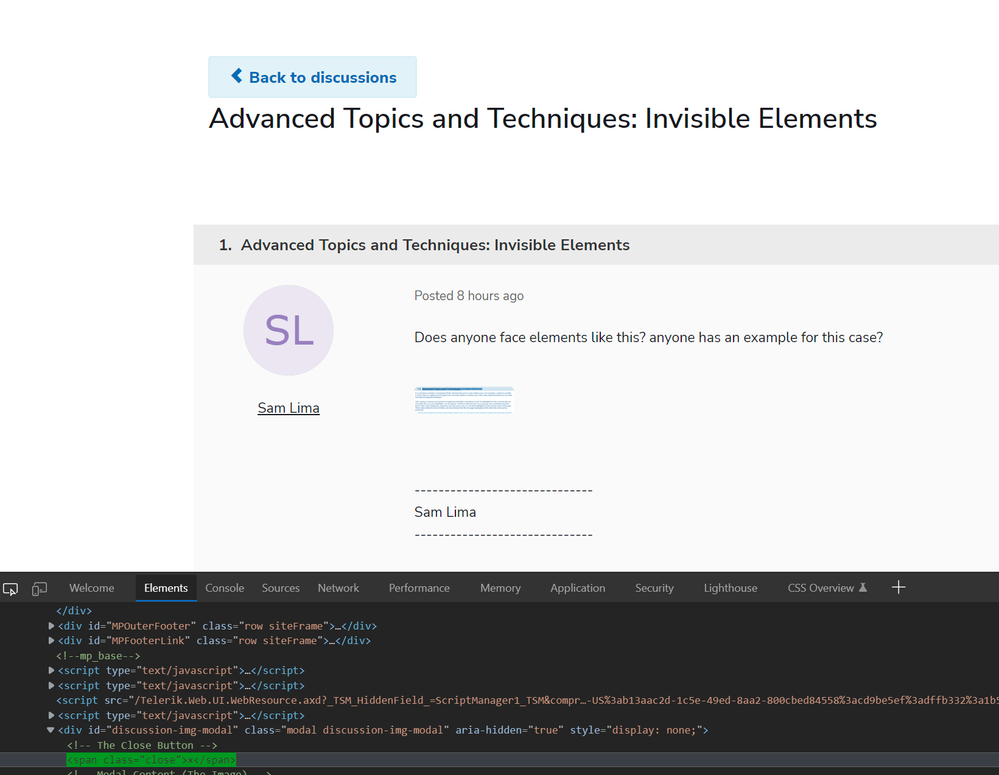Select the highlighted span class close node
This screenshot has width=999, height=775.
(151, 760)
